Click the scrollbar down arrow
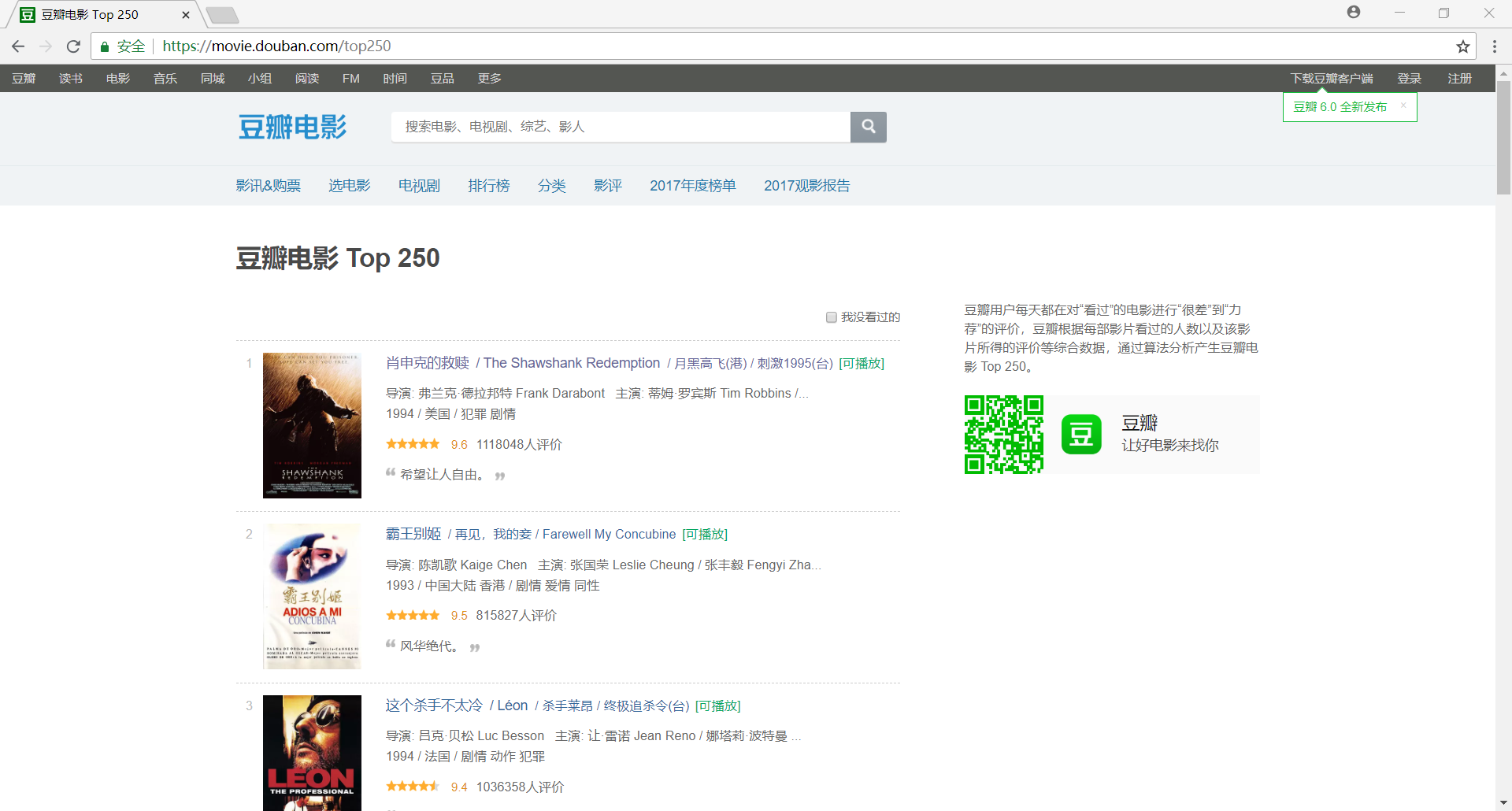This screenshot has width=1512, height=811. [1503, 803]
